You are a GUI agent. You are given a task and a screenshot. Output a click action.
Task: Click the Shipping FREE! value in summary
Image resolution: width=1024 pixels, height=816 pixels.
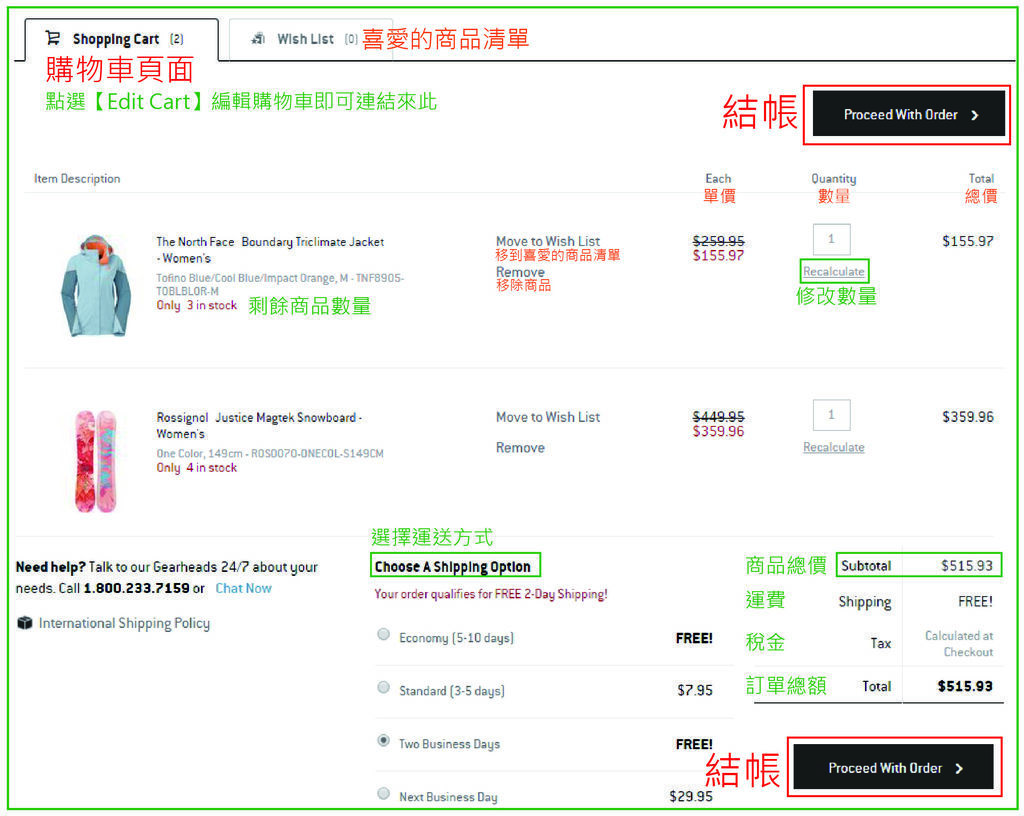coord(975,601)
